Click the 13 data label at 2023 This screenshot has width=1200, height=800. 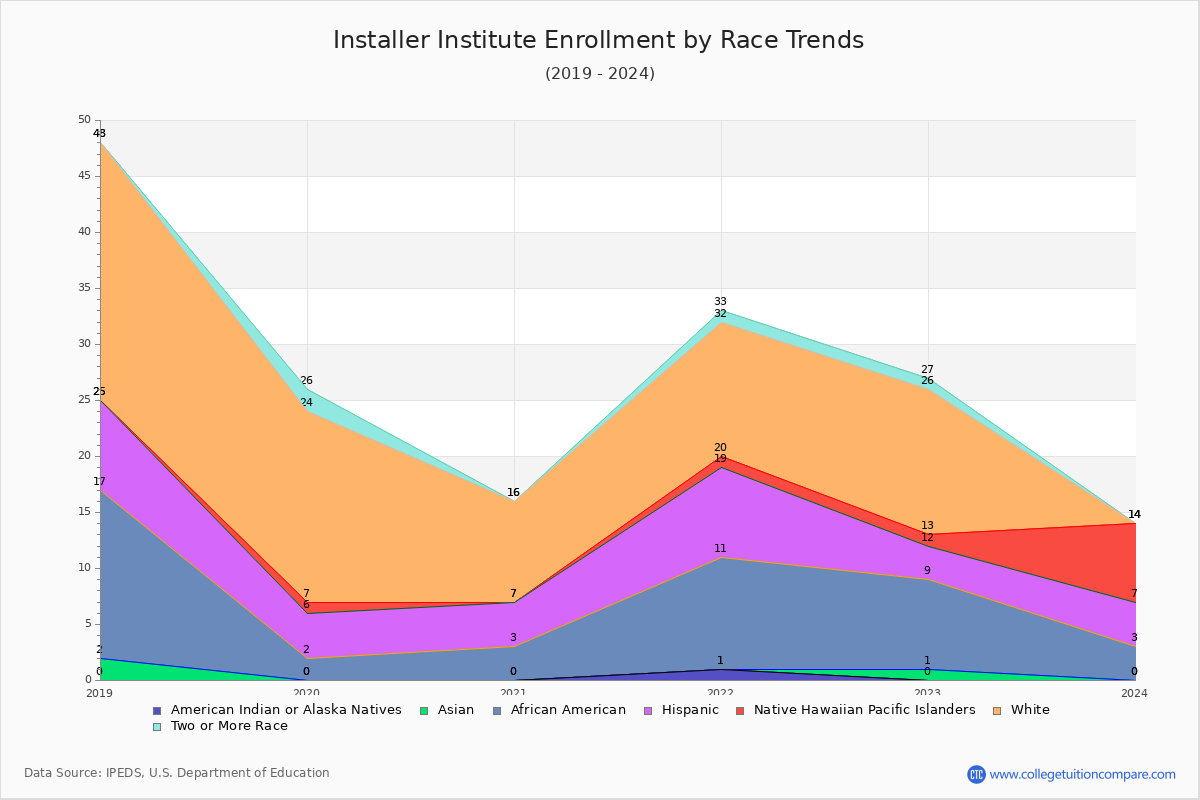927,526
